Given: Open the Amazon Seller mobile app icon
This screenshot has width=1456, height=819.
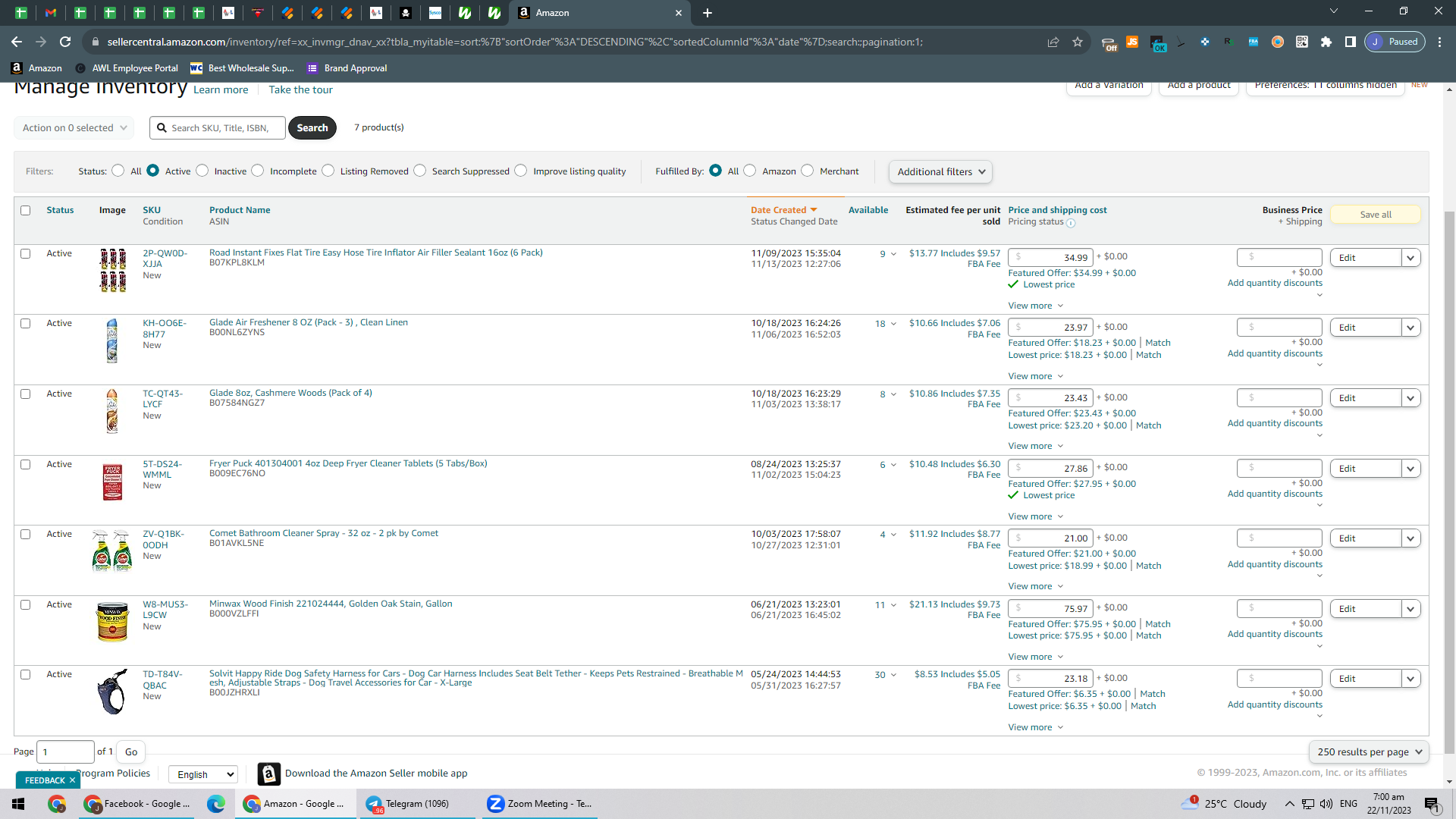Looking at the screenshot, I should 269,773.
